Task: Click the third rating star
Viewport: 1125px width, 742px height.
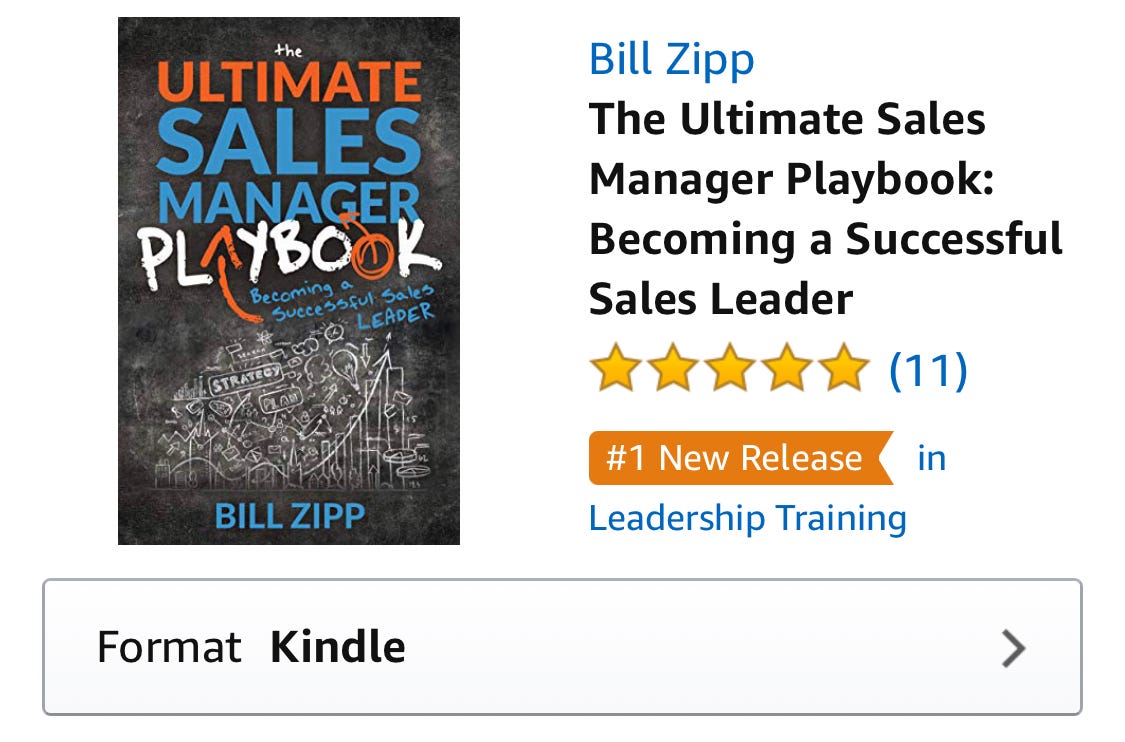Action: coord(730,367)
